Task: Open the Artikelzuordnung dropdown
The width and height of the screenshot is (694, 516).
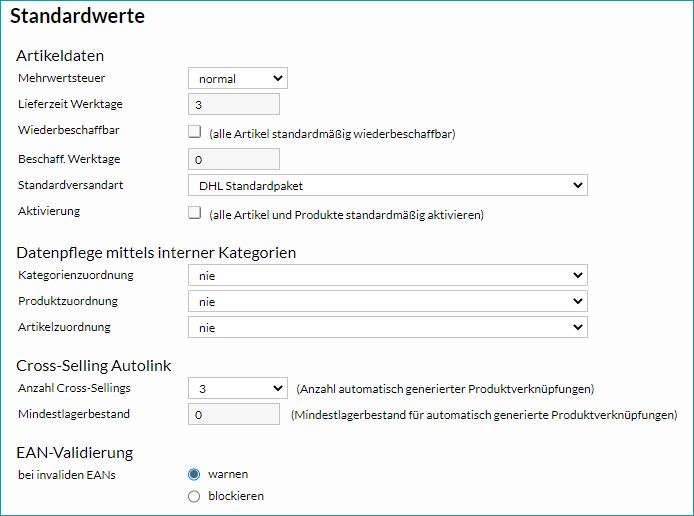Action: tap(388, 327)
